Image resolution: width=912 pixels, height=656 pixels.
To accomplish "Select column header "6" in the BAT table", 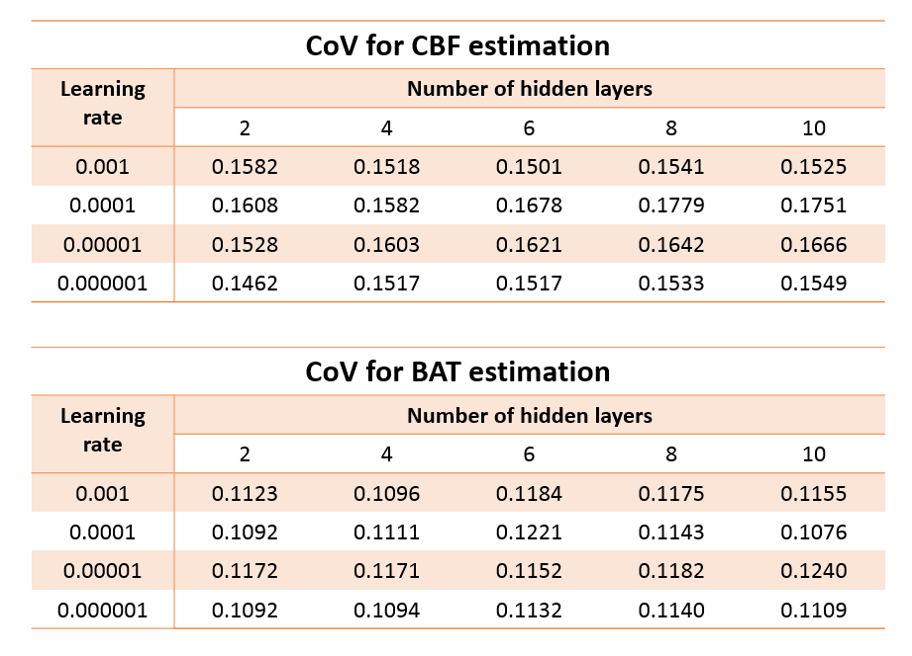I will click(529, 455).
